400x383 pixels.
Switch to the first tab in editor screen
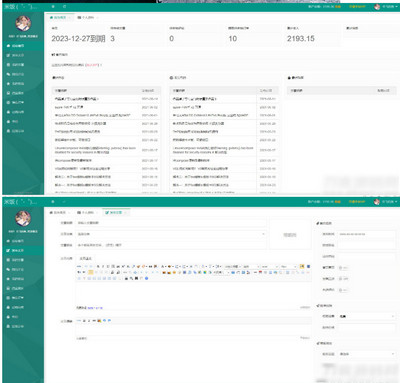tap(59, 212)
